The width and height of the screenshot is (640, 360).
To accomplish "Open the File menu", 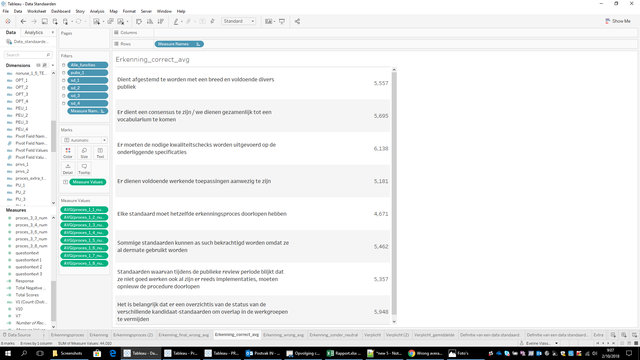I will coord(6,11).
